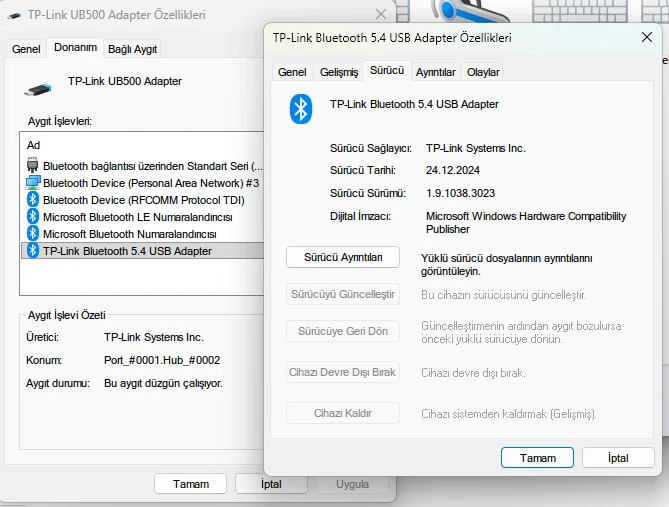Screen dimensions: 669x507
Task: Click the TP-Link Bluetooth 5.4 USB Adapter heading text
Action: pos(414,104)
